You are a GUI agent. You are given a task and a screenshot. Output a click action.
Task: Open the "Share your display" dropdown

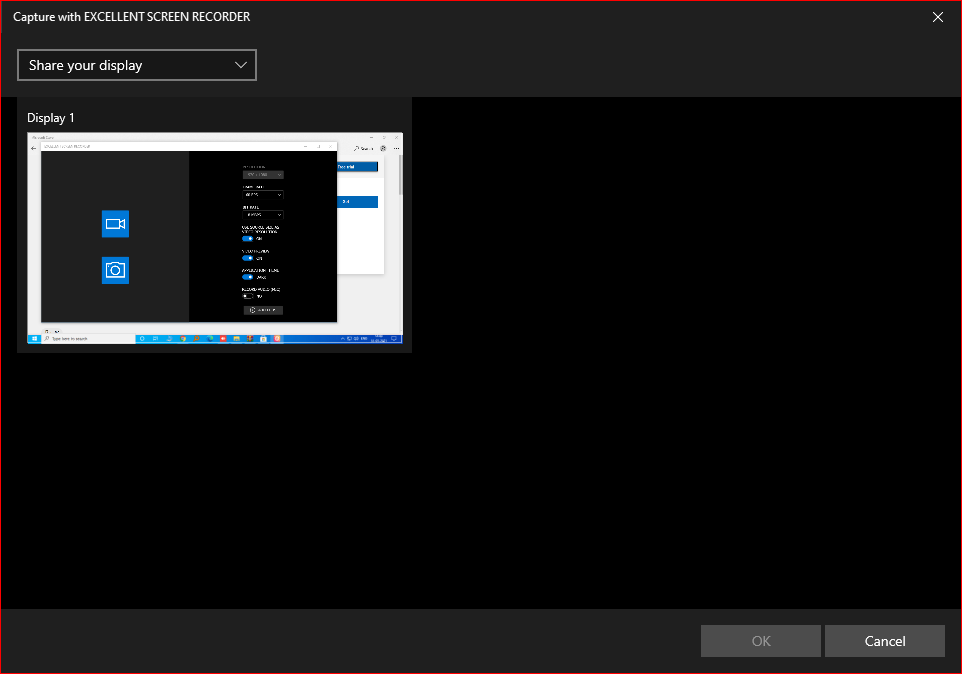(137, 65)
